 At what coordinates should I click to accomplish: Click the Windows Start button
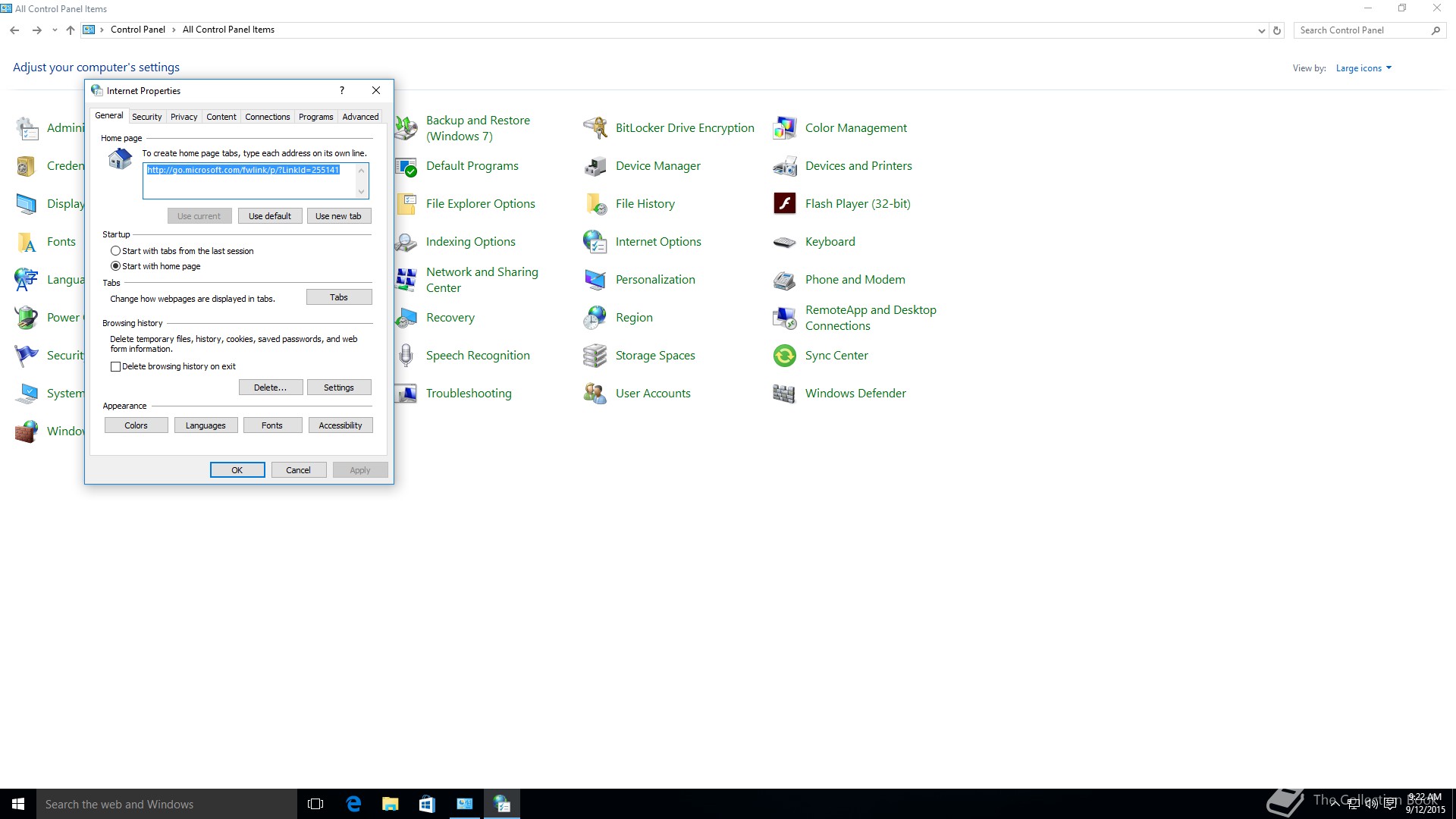point(18,804)
